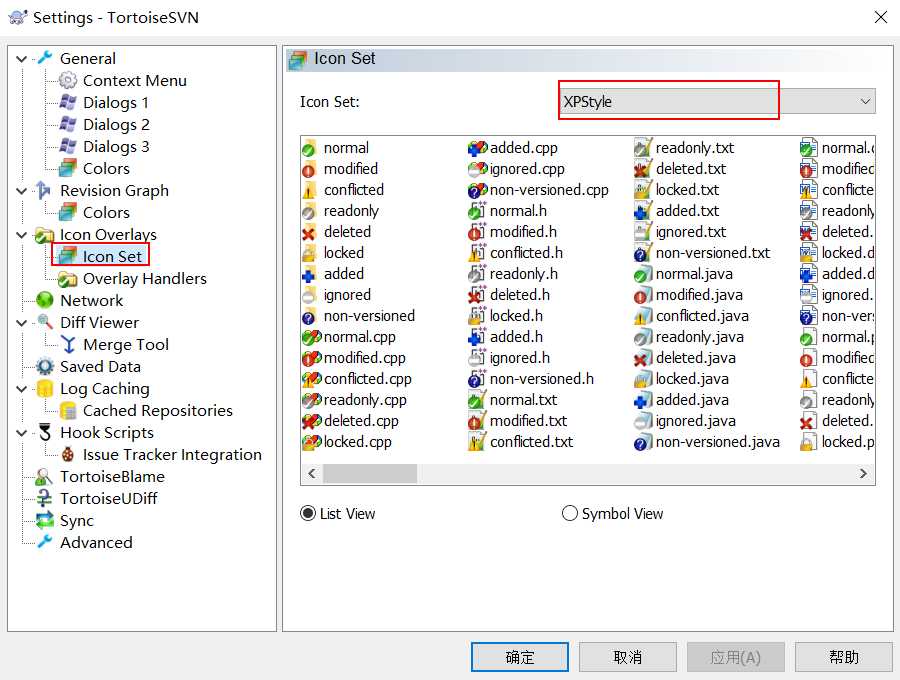Select normal.java in the icon list
Viewport: 900px width, 680px height.
(x=694, y=274)
